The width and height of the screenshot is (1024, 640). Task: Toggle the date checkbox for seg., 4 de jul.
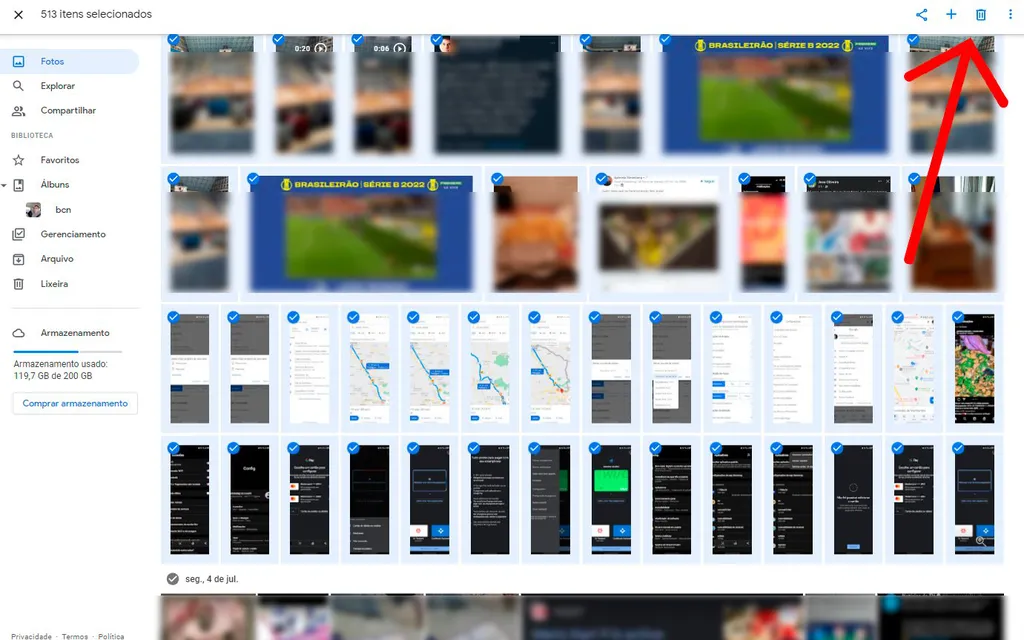click(173, 579)
